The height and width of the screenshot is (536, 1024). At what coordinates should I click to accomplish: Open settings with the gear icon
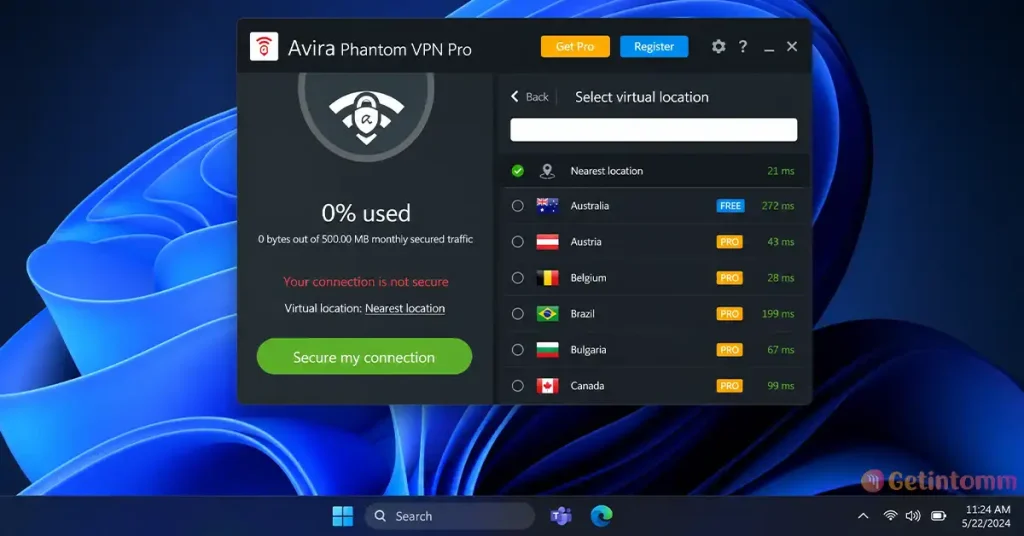(x=718, y=46)
